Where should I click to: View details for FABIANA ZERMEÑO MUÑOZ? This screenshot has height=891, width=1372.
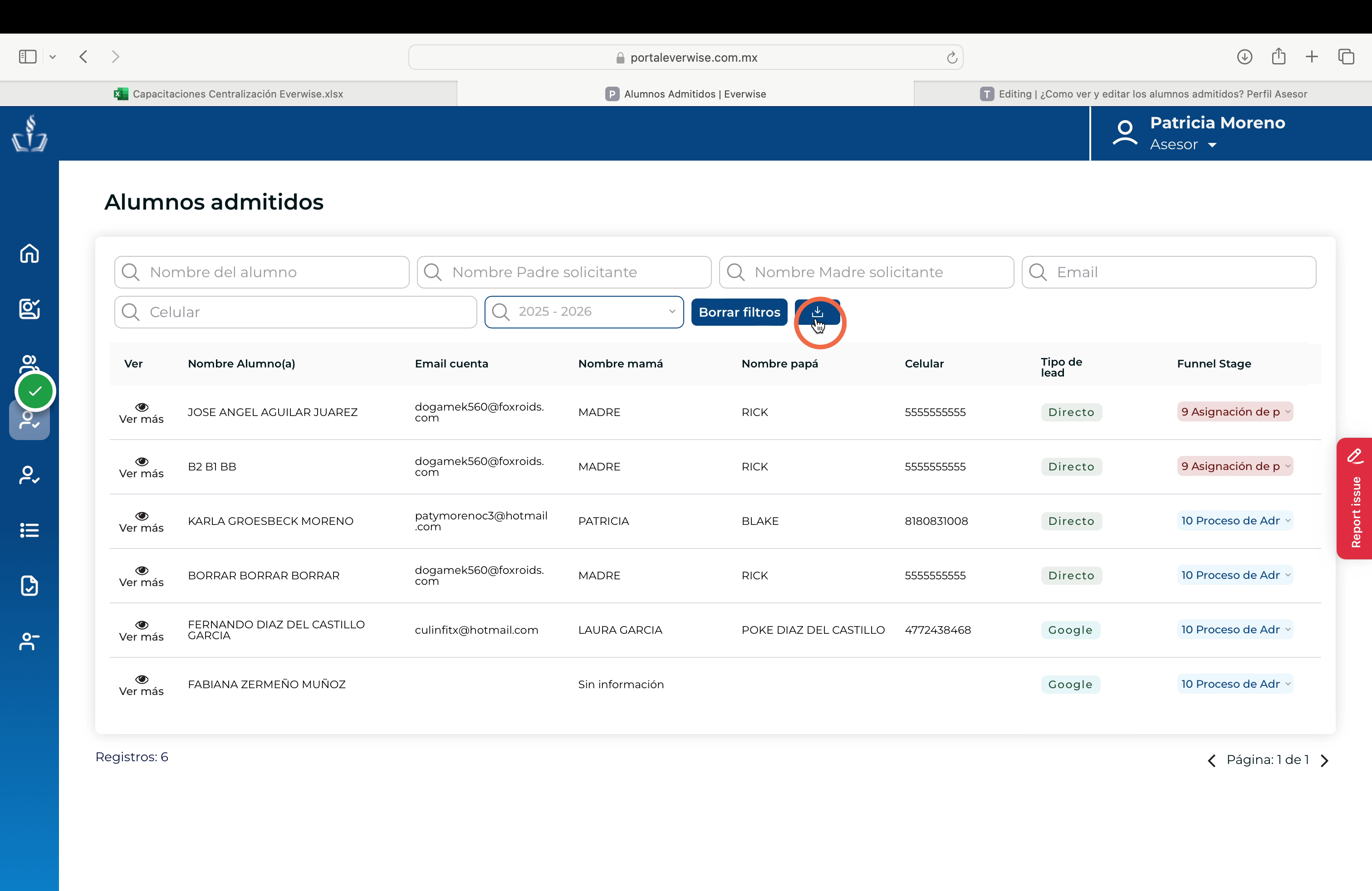click(x=141, y=685)
